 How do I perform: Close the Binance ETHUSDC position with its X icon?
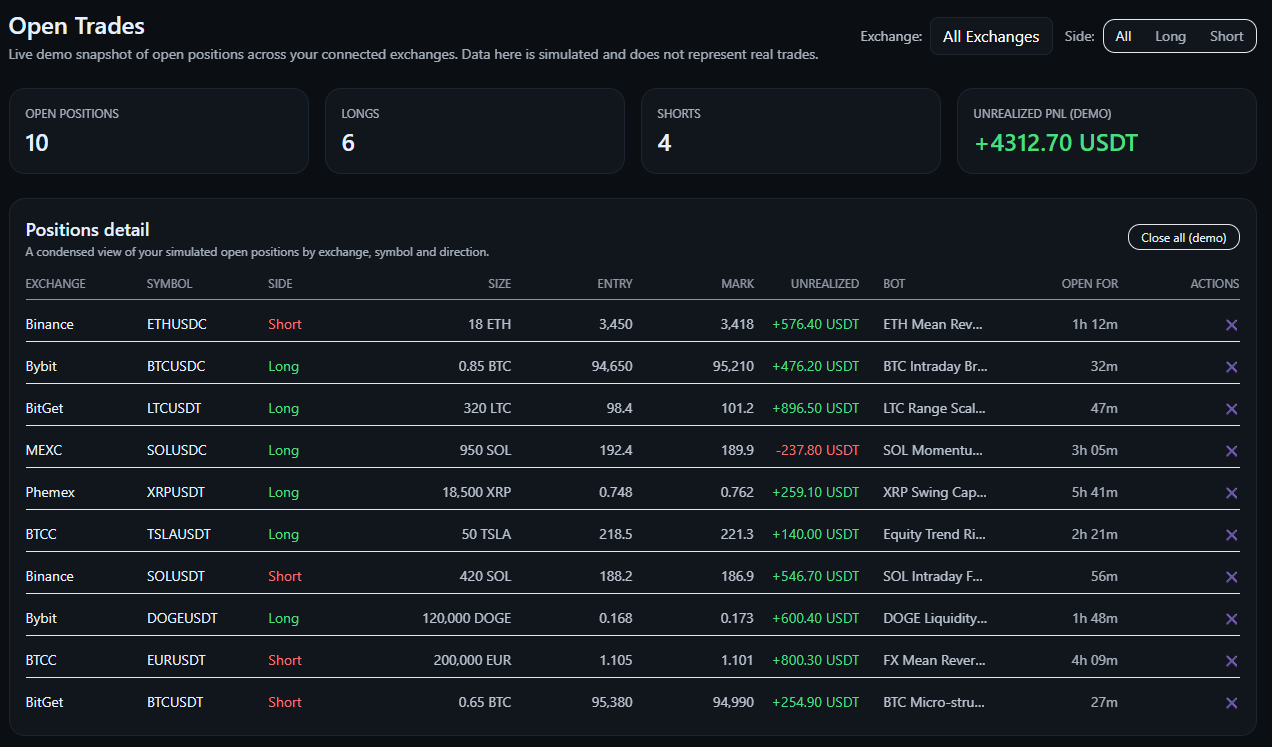1232,324
